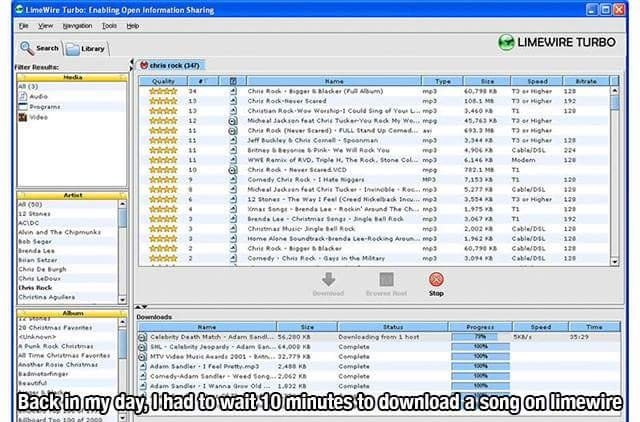Viewport: 640px width, 422px height.
Task: Click the LimeWire Turbo logo icon
Action: click(506, 42)
